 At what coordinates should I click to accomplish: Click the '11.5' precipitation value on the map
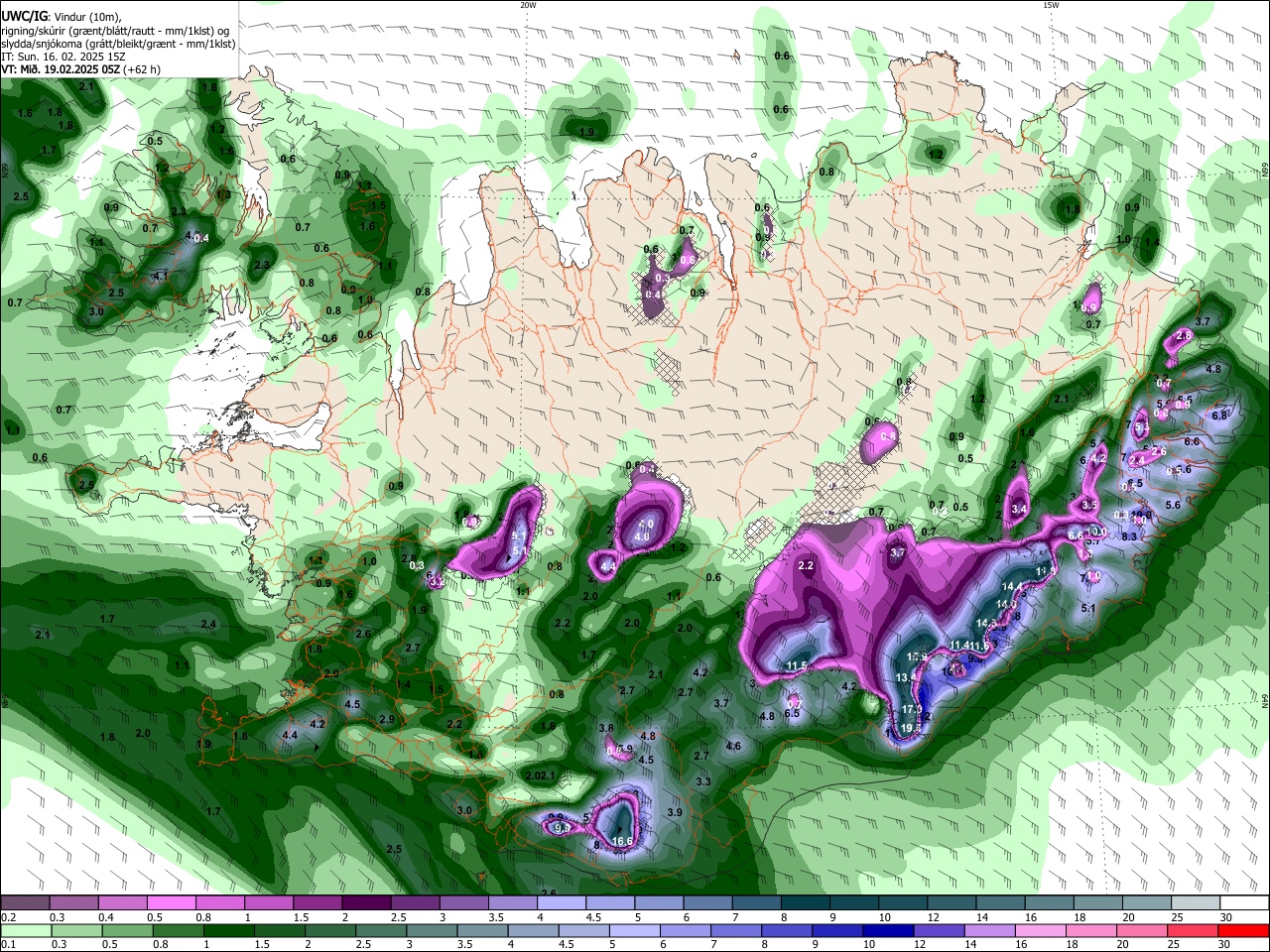pyautogui.click(x=798, y=665)
